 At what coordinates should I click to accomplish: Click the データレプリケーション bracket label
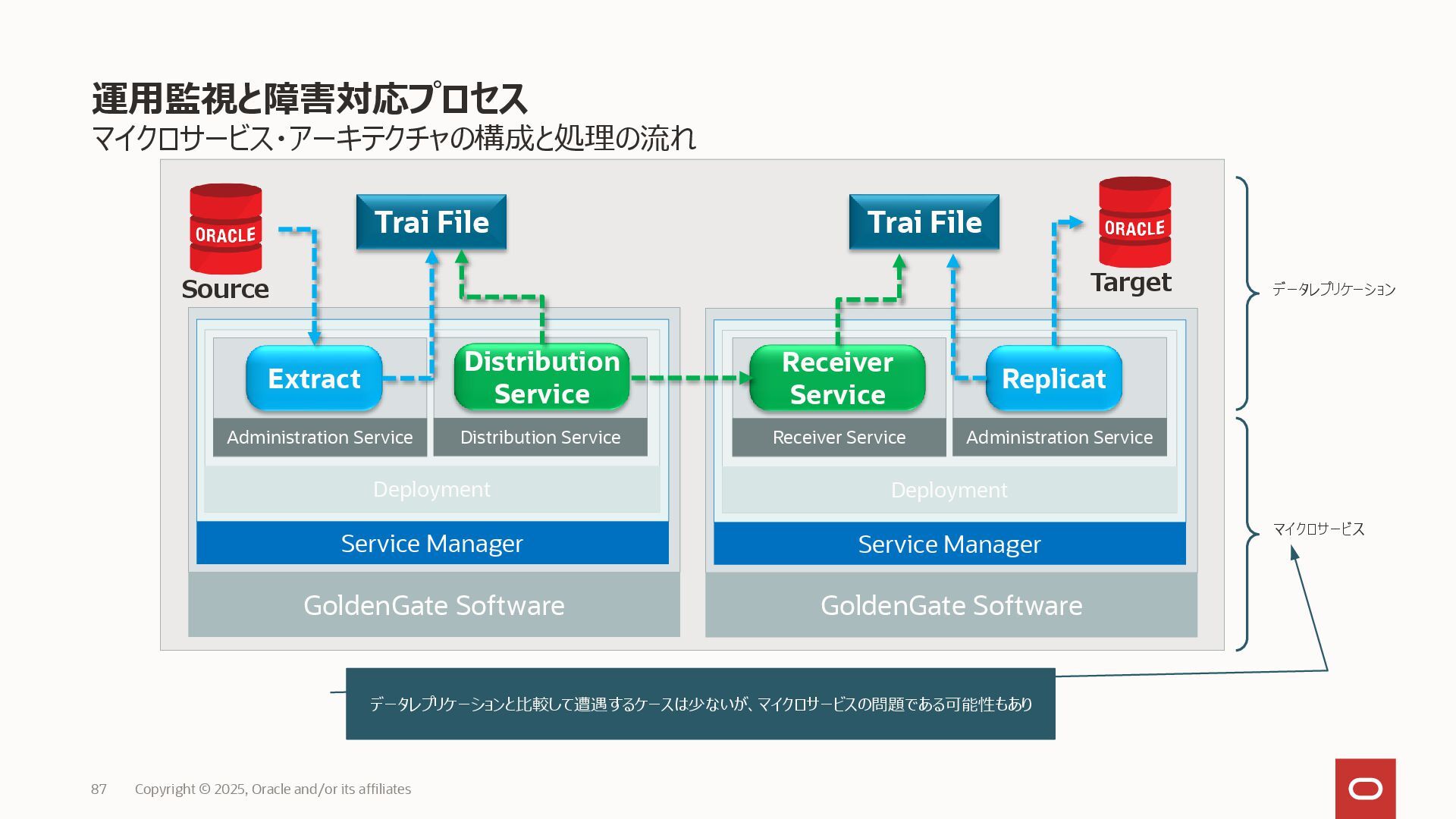[x=1333, y=290]
